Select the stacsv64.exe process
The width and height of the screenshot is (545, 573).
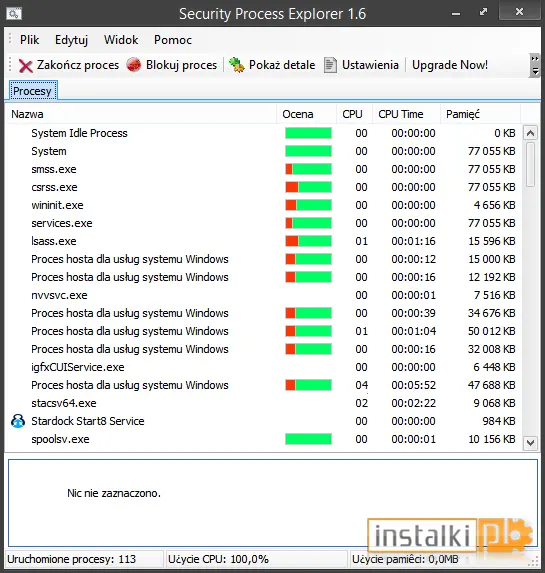pyautogui.click(x=64, y=403)
